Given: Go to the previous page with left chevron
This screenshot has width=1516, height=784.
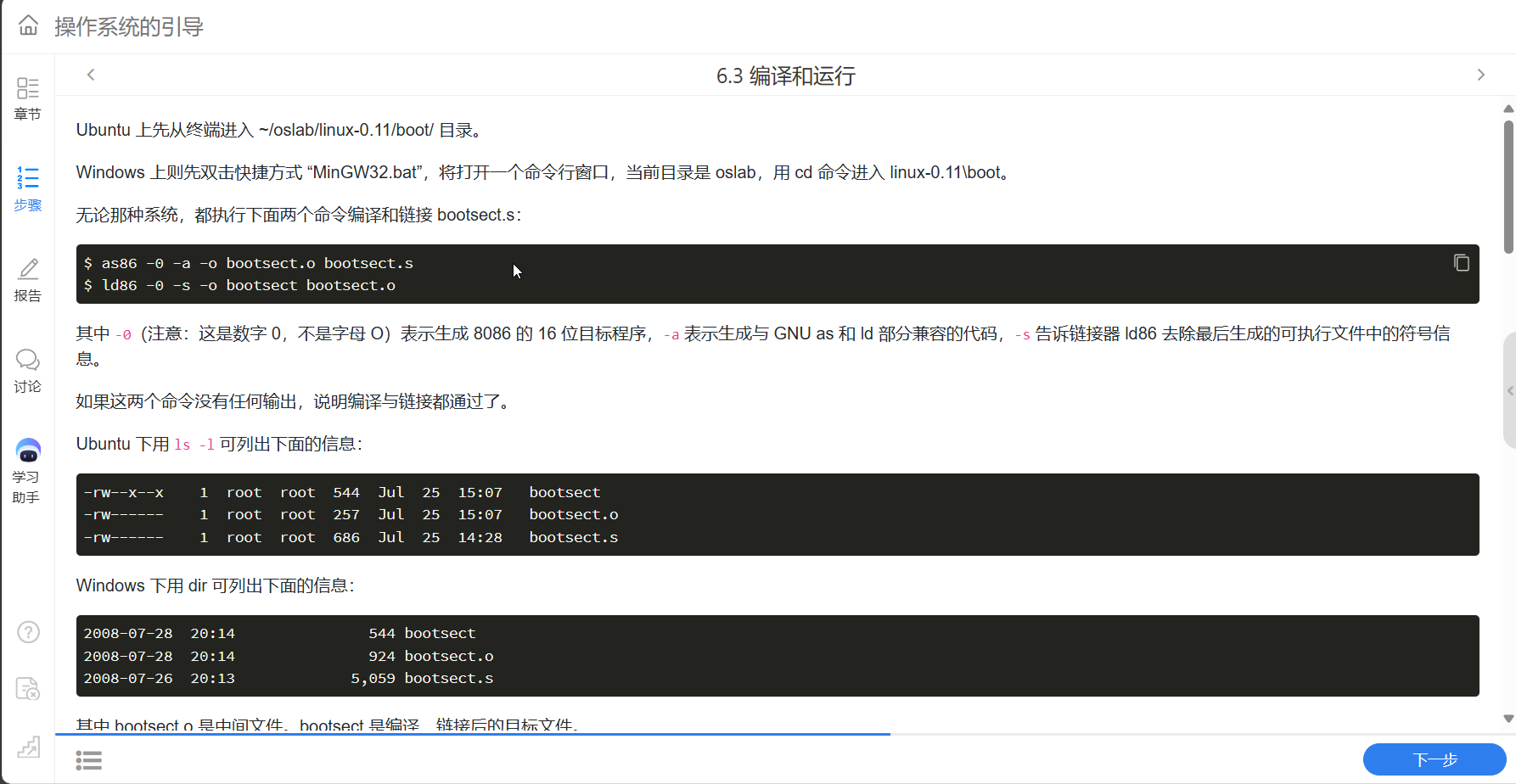Looking at the screenshot, I should click(91, 75).
